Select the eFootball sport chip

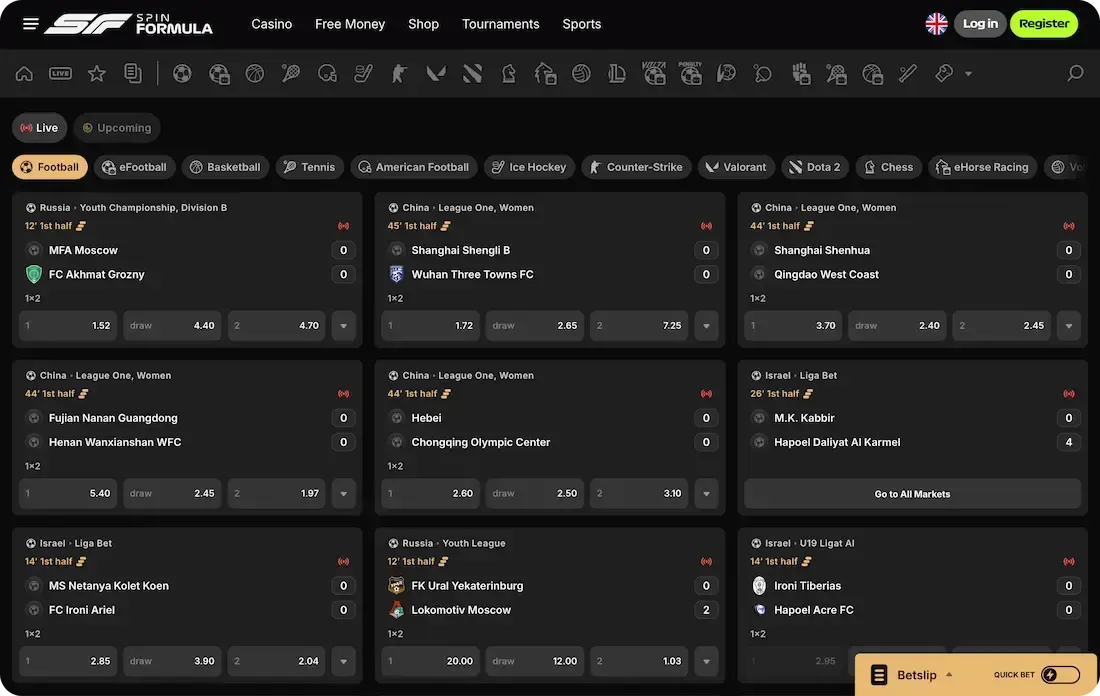click(134, 167)
